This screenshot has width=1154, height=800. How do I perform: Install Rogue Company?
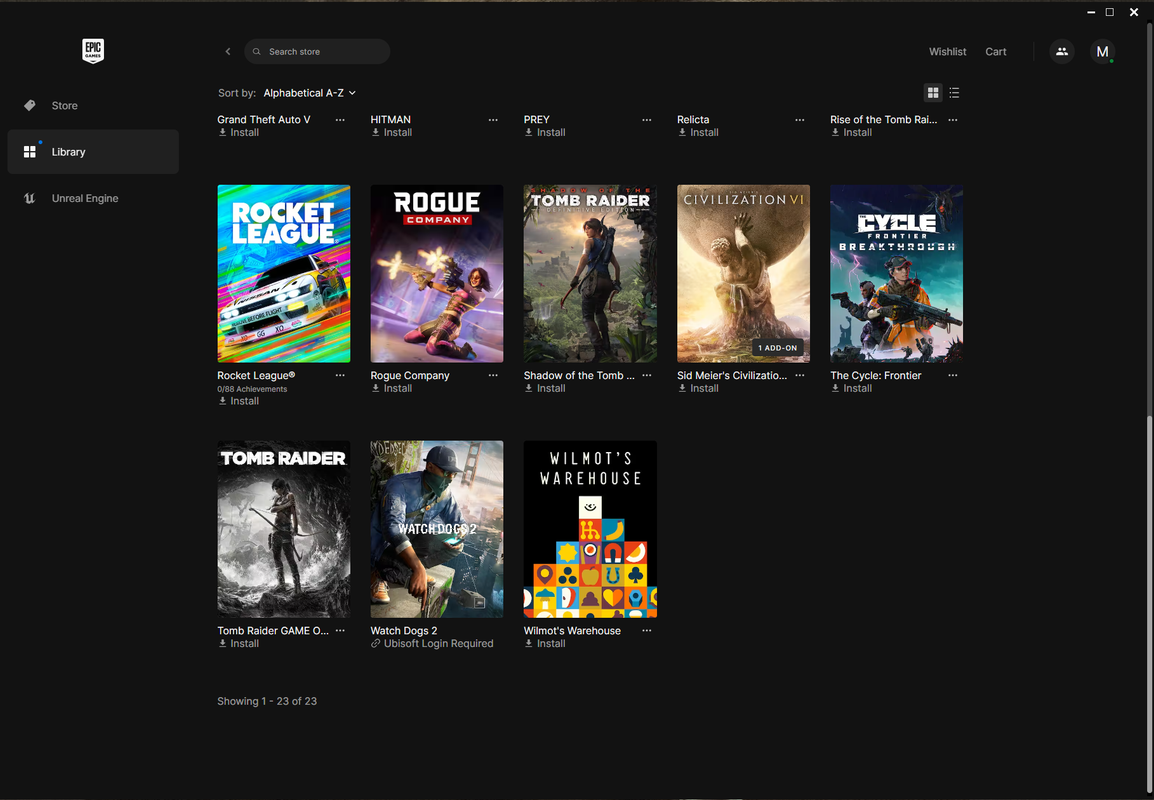tap(392, 389)
